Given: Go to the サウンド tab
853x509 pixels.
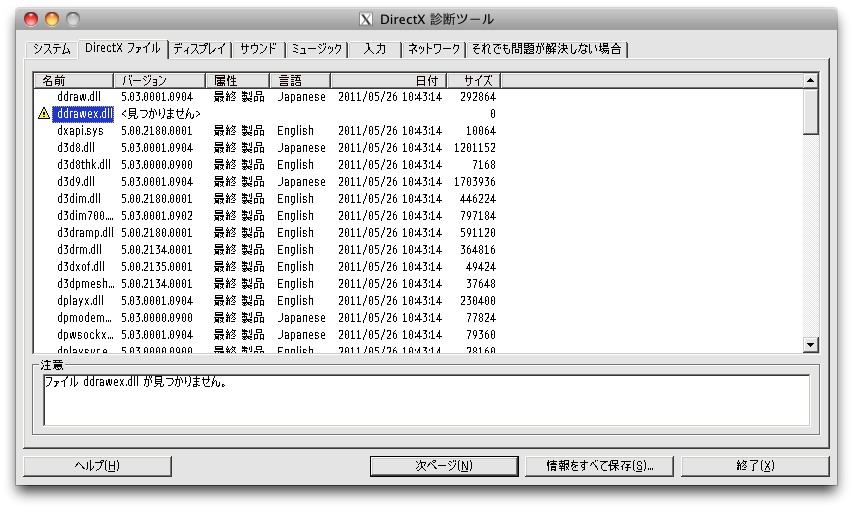Looking at the screenshot, I should click(x=258, y=49).
